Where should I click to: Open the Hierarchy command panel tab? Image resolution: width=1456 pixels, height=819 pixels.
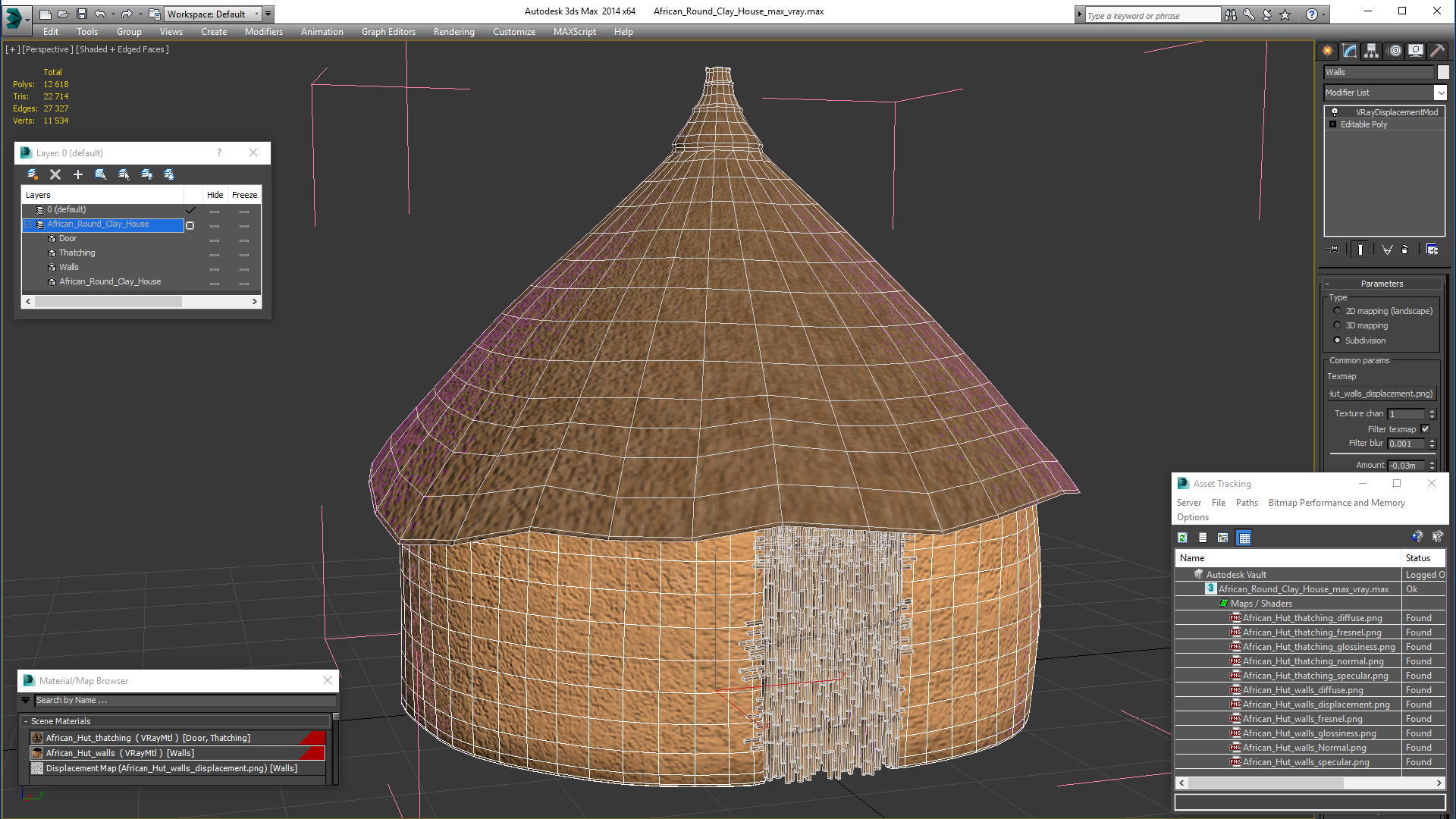click(1371, 51)
